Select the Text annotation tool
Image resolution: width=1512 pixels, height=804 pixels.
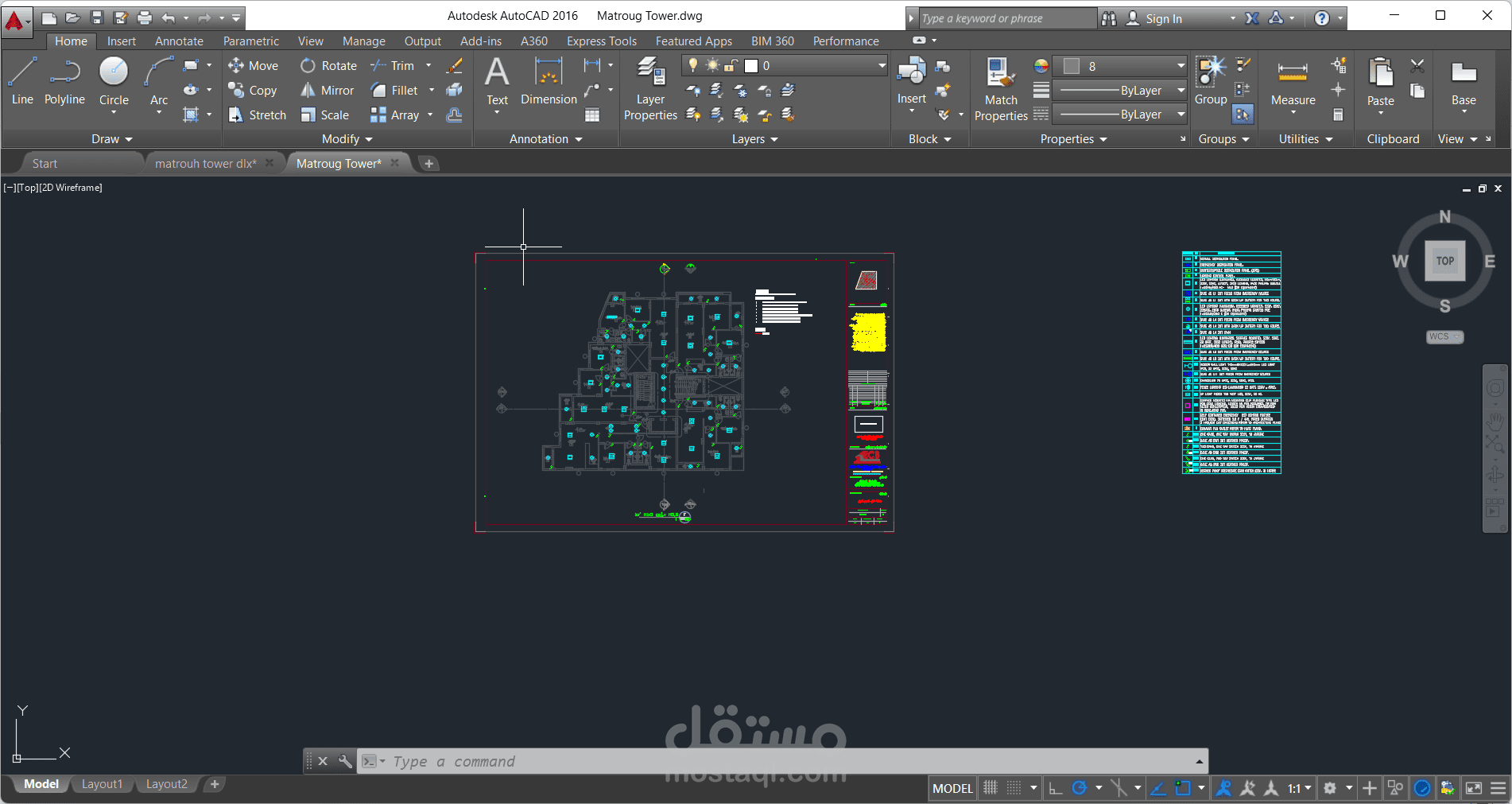point(497,81)
